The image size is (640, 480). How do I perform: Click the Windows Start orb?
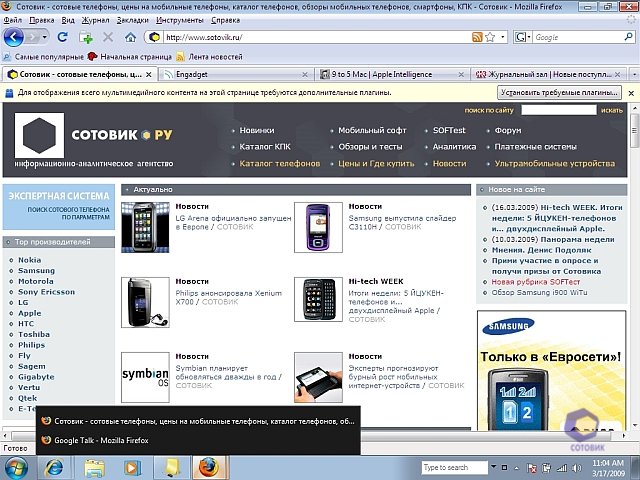15,467
